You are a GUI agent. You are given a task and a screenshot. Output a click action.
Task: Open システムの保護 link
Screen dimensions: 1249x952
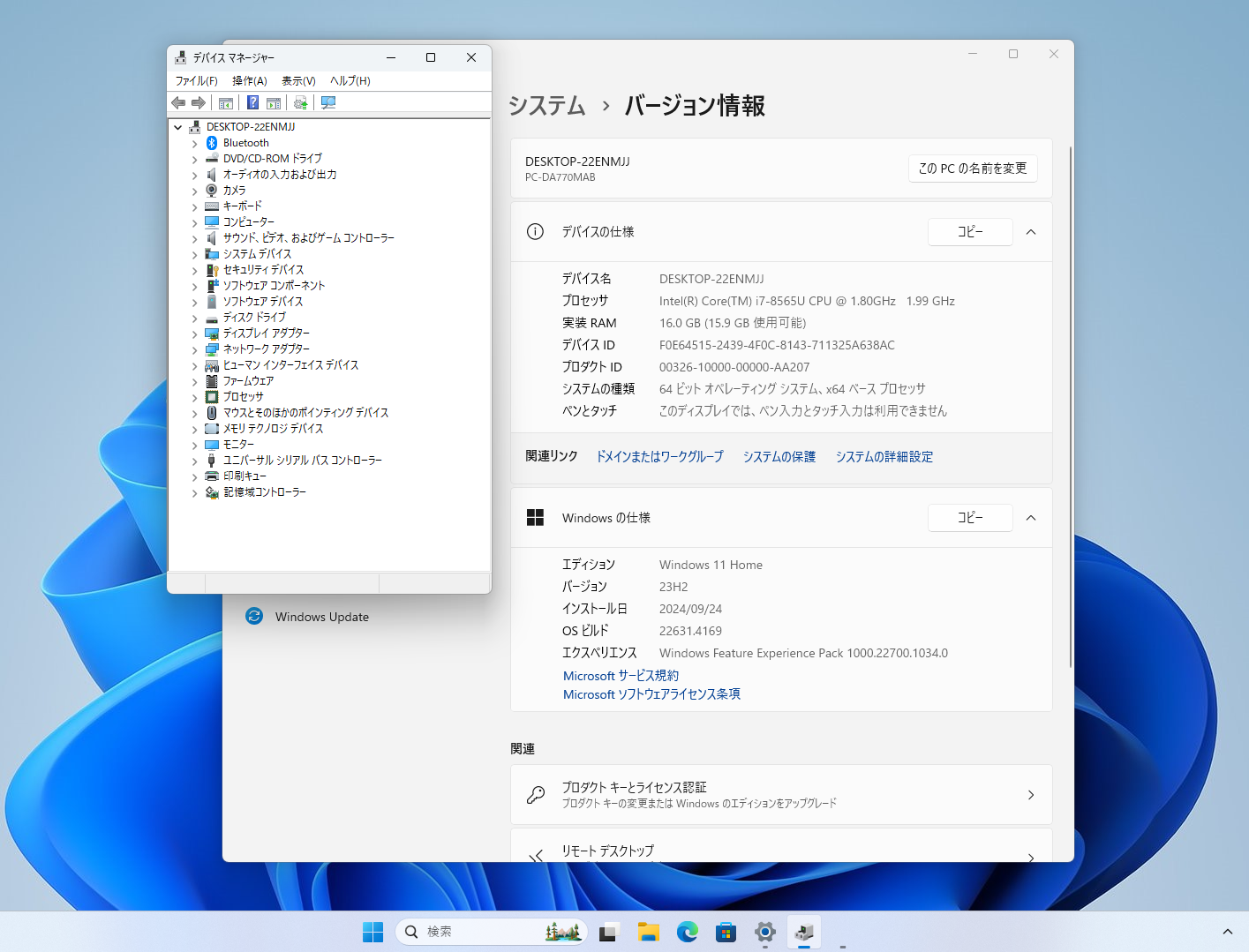tap(779, 456)
